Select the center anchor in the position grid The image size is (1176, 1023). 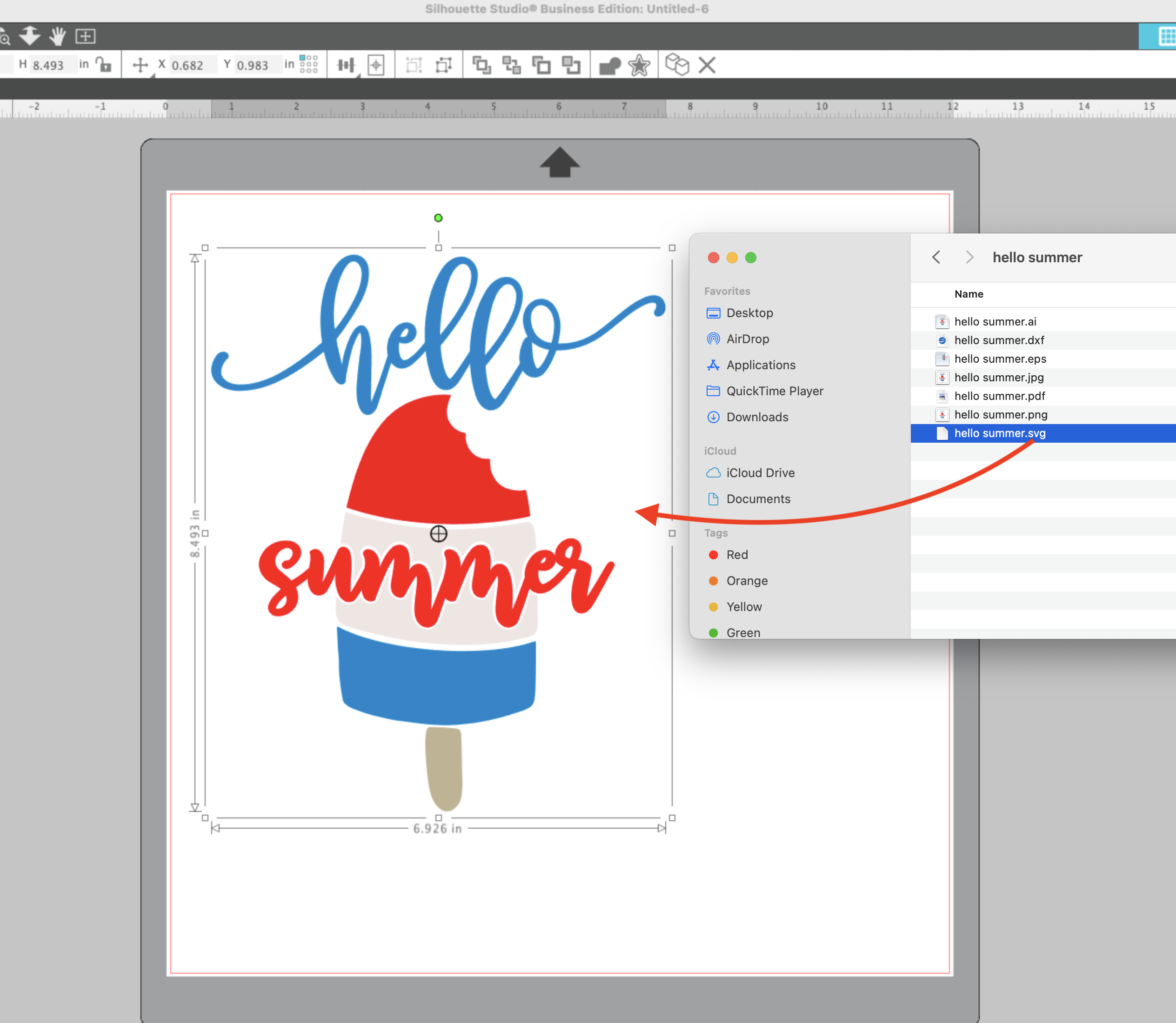[307, 65]
